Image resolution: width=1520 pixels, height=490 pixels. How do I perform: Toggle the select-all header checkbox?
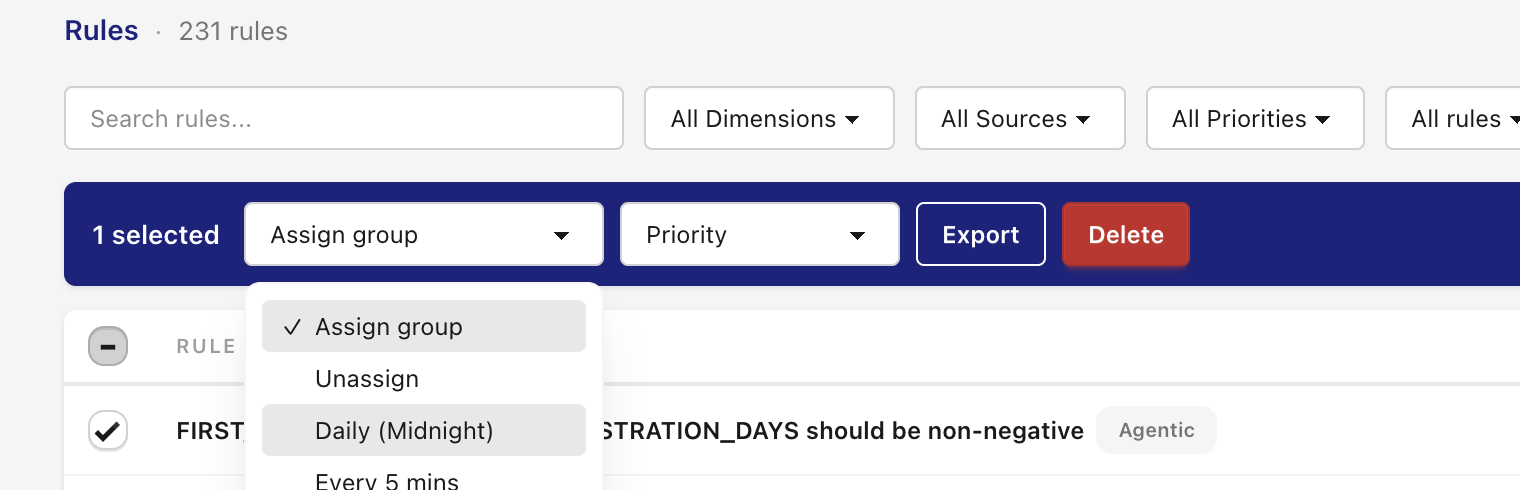(x=108, y=347)
